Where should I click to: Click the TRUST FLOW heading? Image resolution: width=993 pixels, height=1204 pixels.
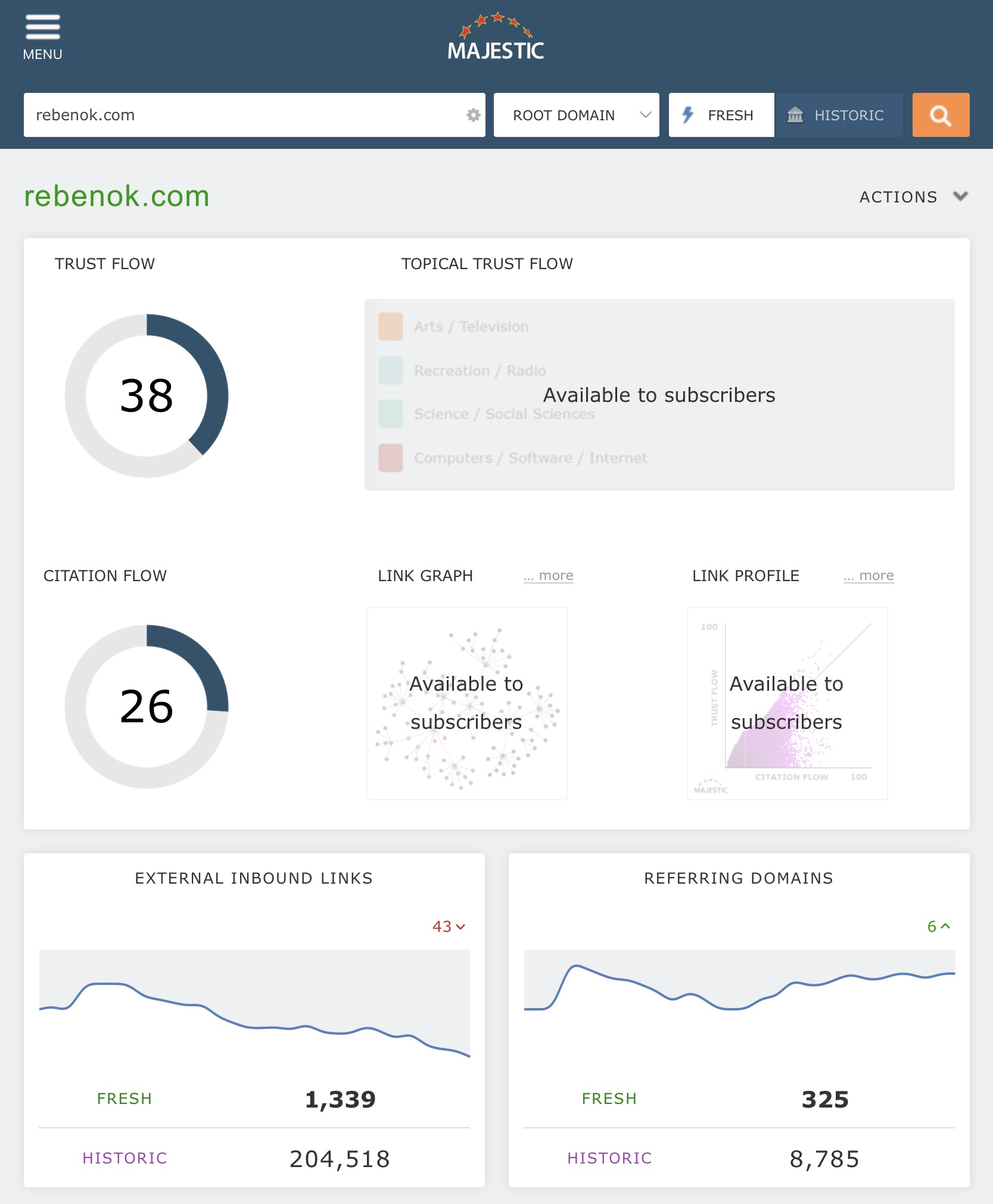click(105, 264)
